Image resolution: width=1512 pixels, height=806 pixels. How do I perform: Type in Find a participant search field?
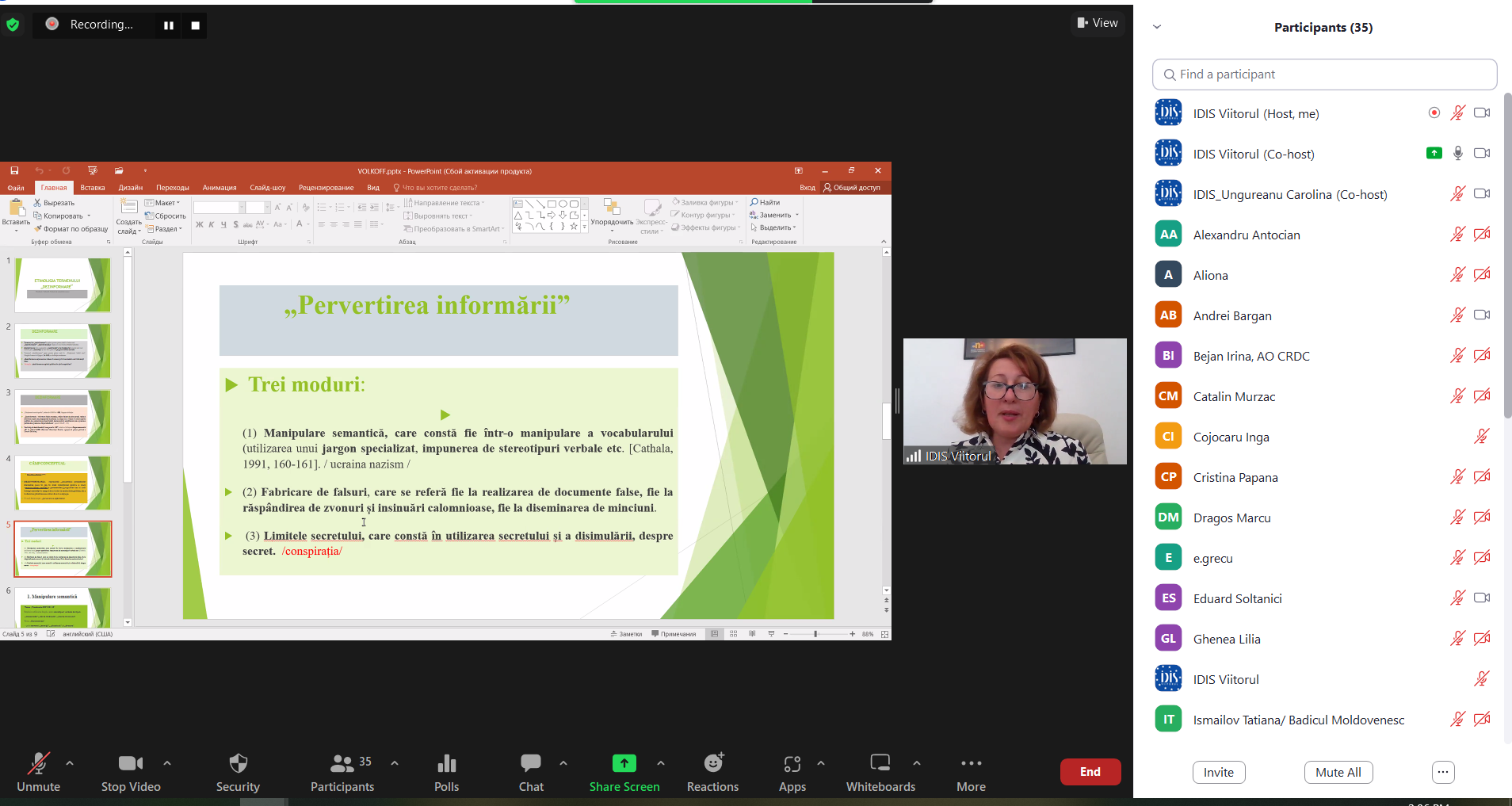tap(1324, 74)
